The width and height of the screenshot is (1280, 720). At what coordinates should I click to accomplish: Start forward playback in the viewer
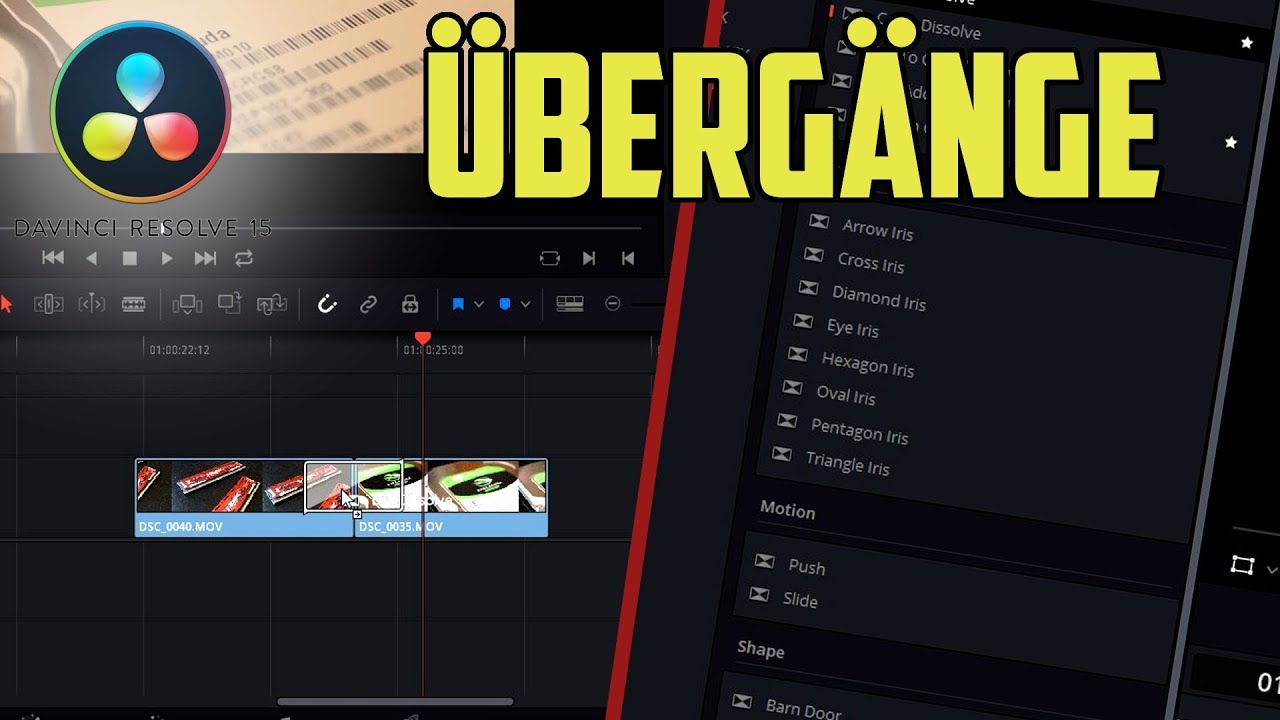tap(167, 258)
